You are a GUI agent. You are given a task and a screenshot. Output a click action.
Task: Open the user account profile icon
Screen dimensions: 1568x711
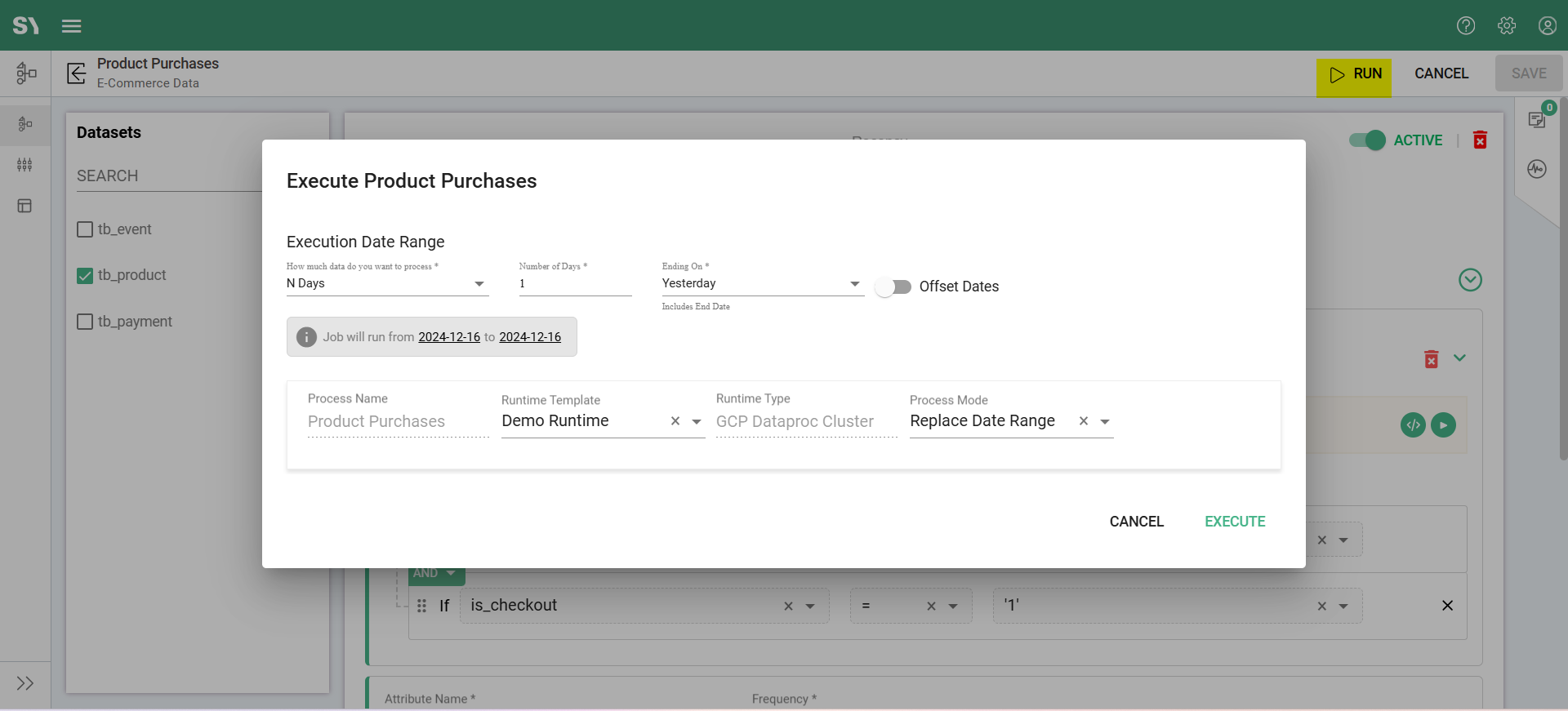(1547, 26)
